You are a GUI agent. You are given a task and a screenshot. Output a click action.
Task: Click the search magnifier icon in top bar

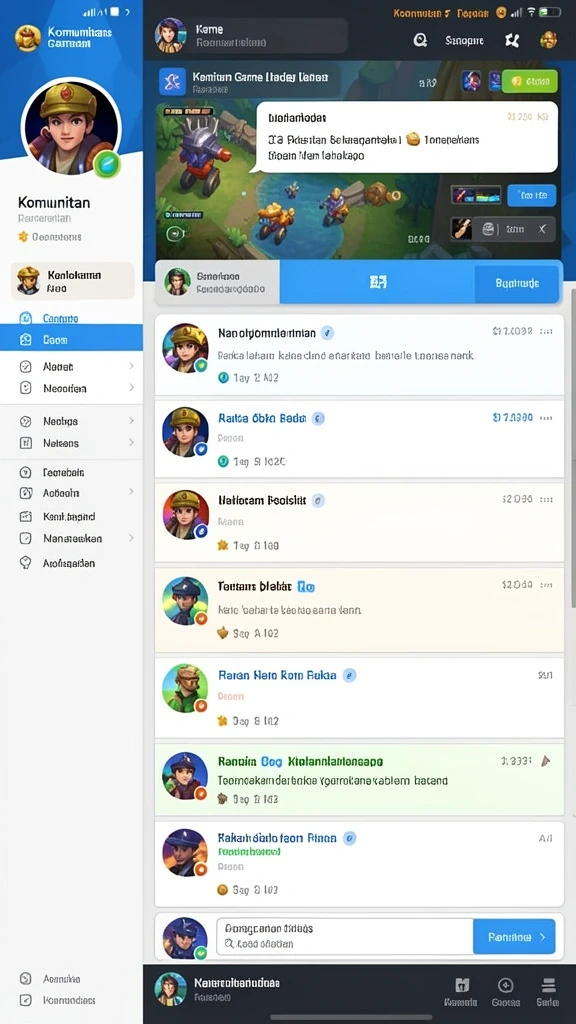[420, 40]
